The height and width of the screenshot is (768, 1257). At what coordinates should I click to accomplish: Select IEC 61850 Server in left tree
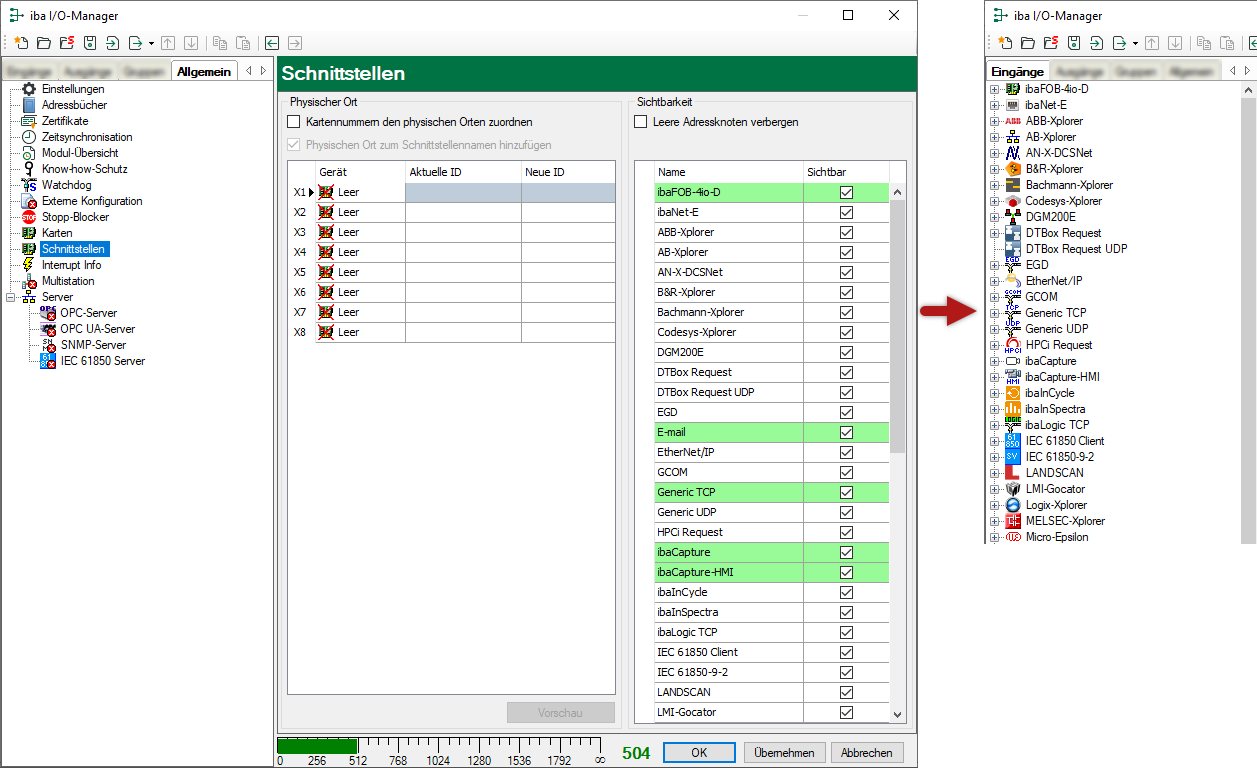[102, 361]
